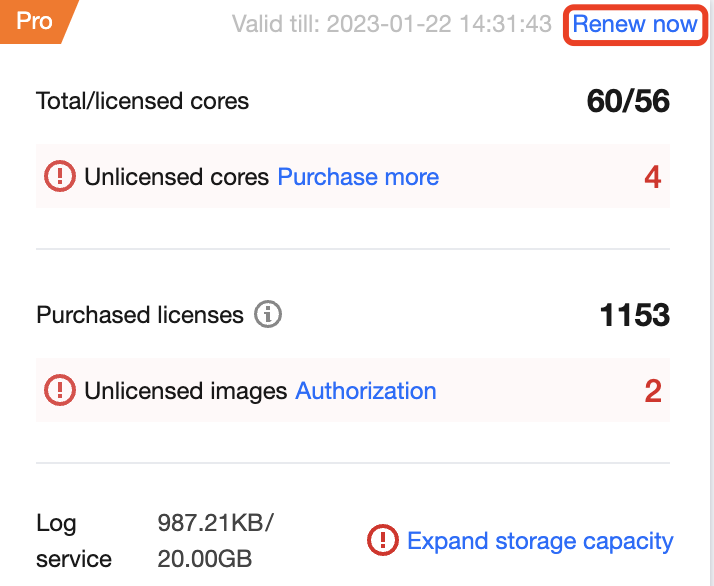The height and width of the screenshot is (586, 714).
Task: Click the Total/licensed cores label
Action: (142, 101)
